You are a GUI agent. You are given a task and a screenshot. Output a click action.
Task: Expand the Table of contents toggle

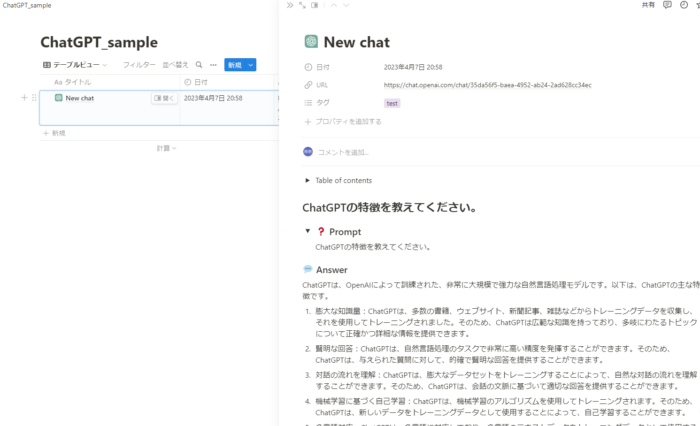308,180
